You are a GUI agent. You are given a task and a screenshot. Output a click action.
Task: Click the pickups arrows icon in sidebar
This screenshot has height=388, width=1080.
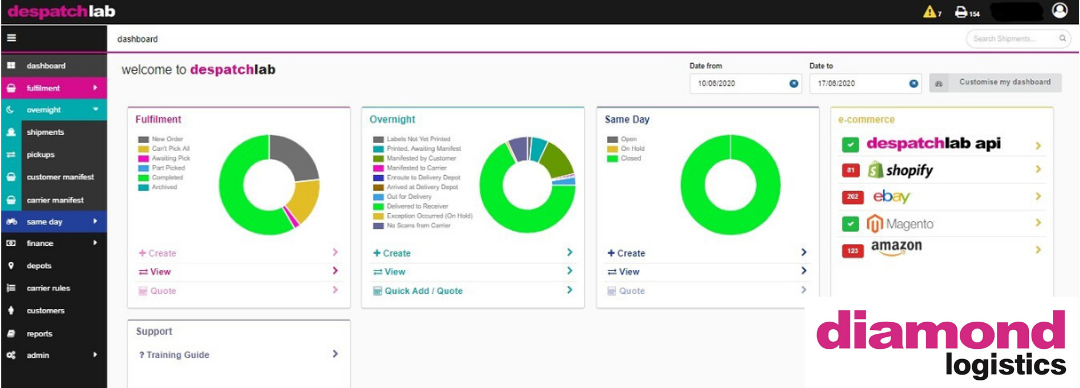(12, 154)
